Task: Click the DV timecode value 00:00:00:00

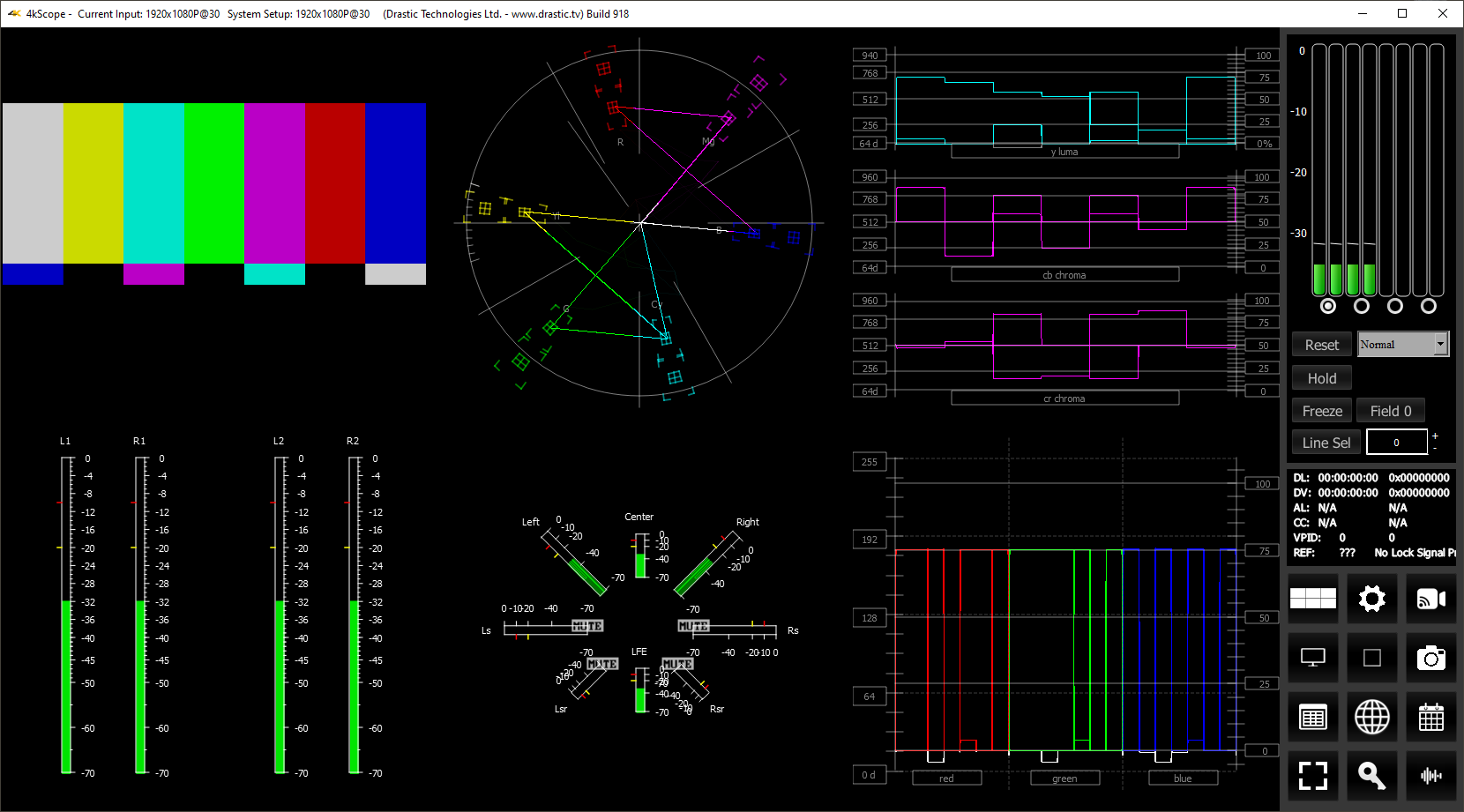Action: click(x=1348, y=493)
